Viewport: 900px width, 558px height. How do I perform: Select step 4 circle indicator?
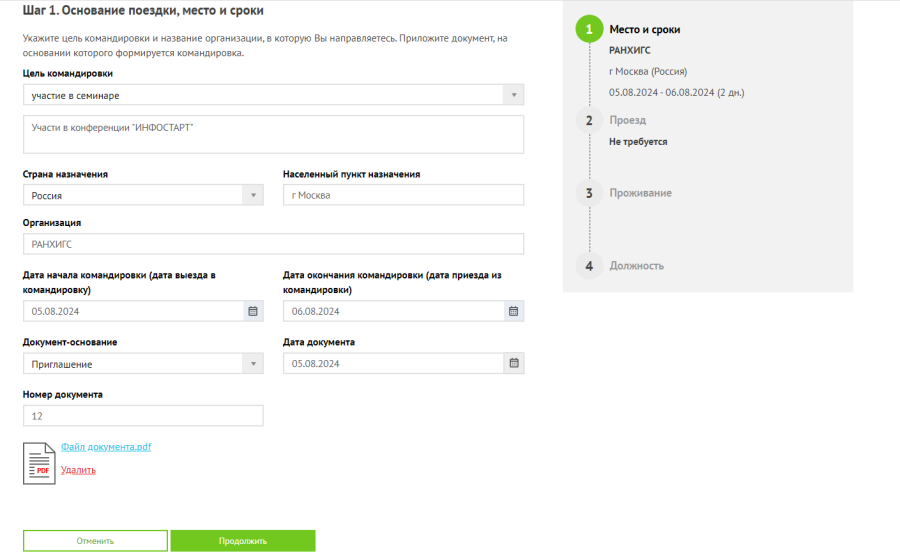pos(589,266)
